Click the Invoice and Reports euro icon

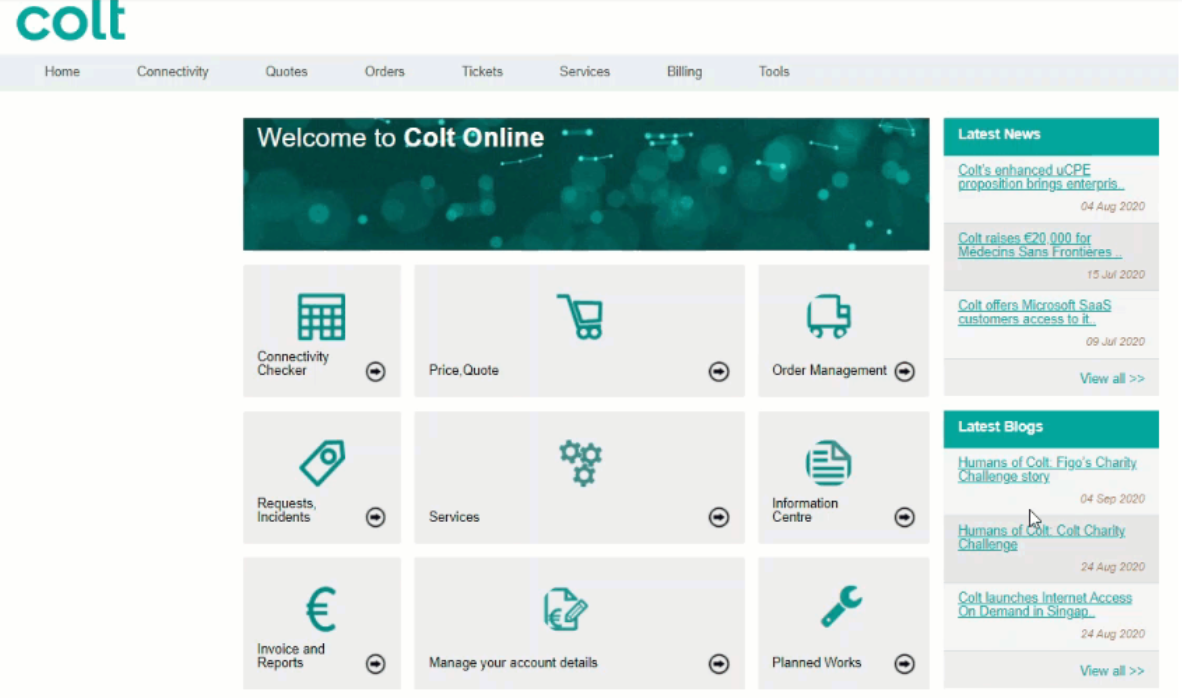(x=321, y=609)
